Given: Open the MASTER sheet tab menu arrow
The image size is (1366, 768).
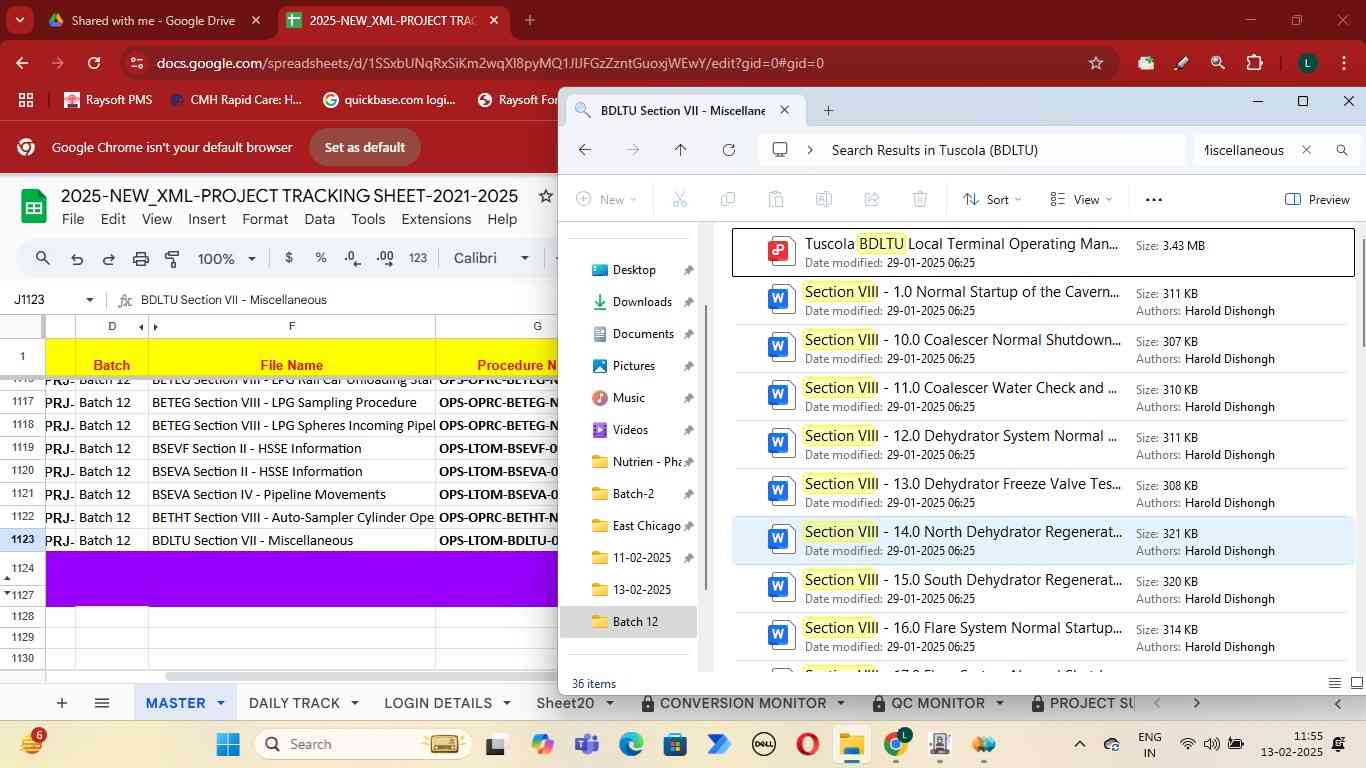Looking at the screenshot, I should (221, 703).
